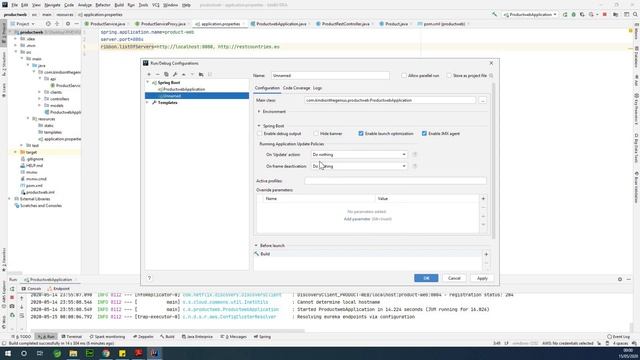Open Project panel settings gear icon
The height and width of the screenshot is (360, 640).
(68, 24)
